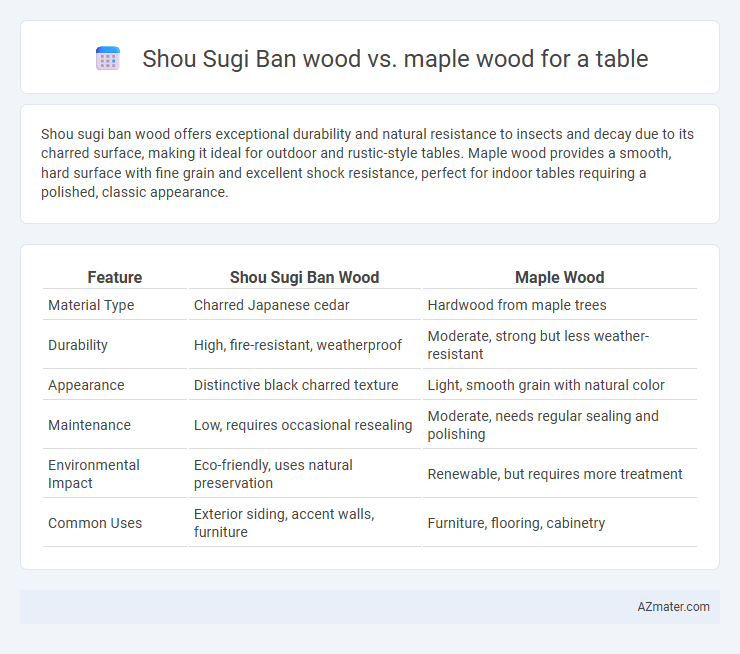Select the 'Feature' column header
This screenshot has height=654, width=740.
point(115,277)
